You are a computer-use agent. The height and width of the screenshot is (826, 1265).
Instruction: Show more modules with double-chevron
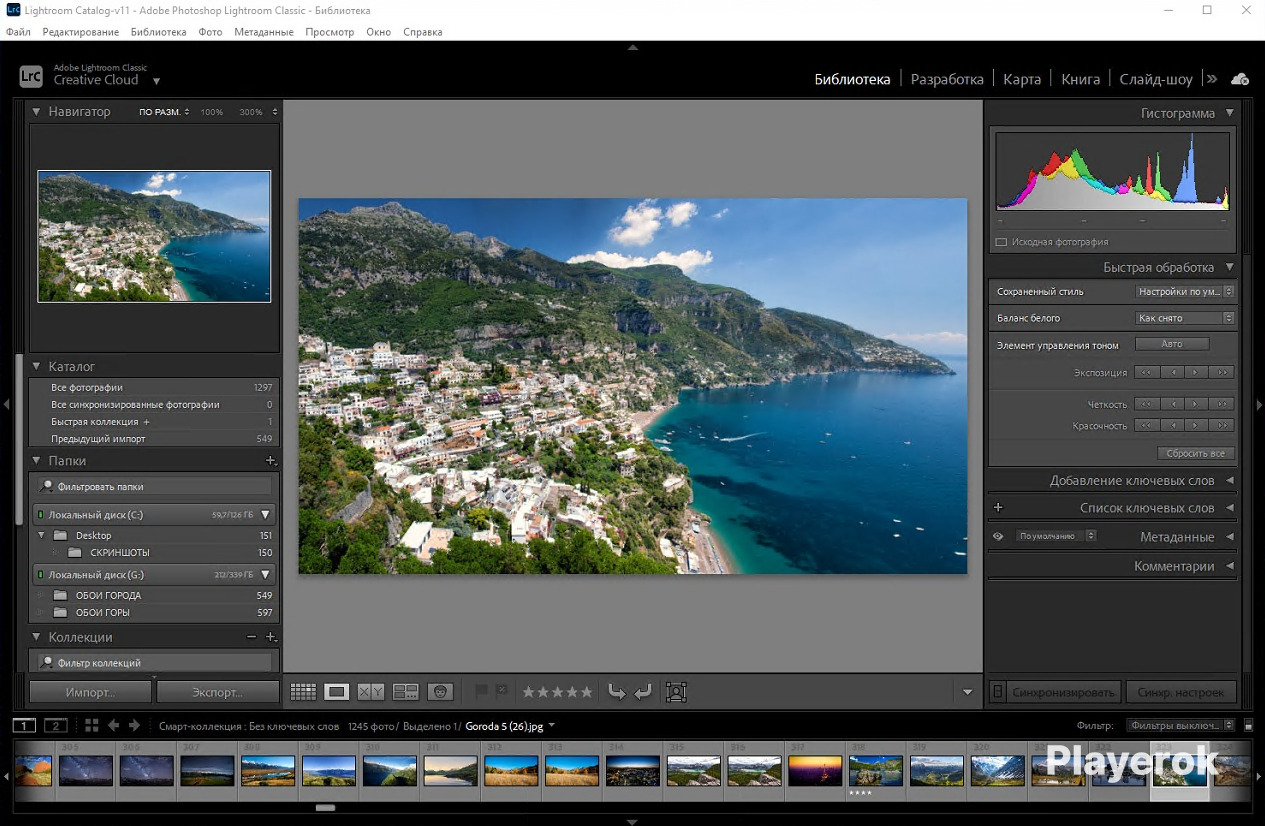click(x=1211, y=79)
